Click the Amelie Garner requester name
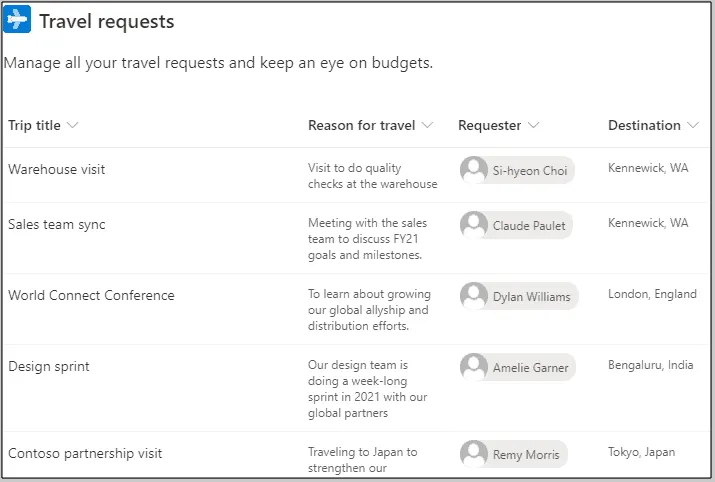Screen dimensions: 715x482 [x=530, y=368]
